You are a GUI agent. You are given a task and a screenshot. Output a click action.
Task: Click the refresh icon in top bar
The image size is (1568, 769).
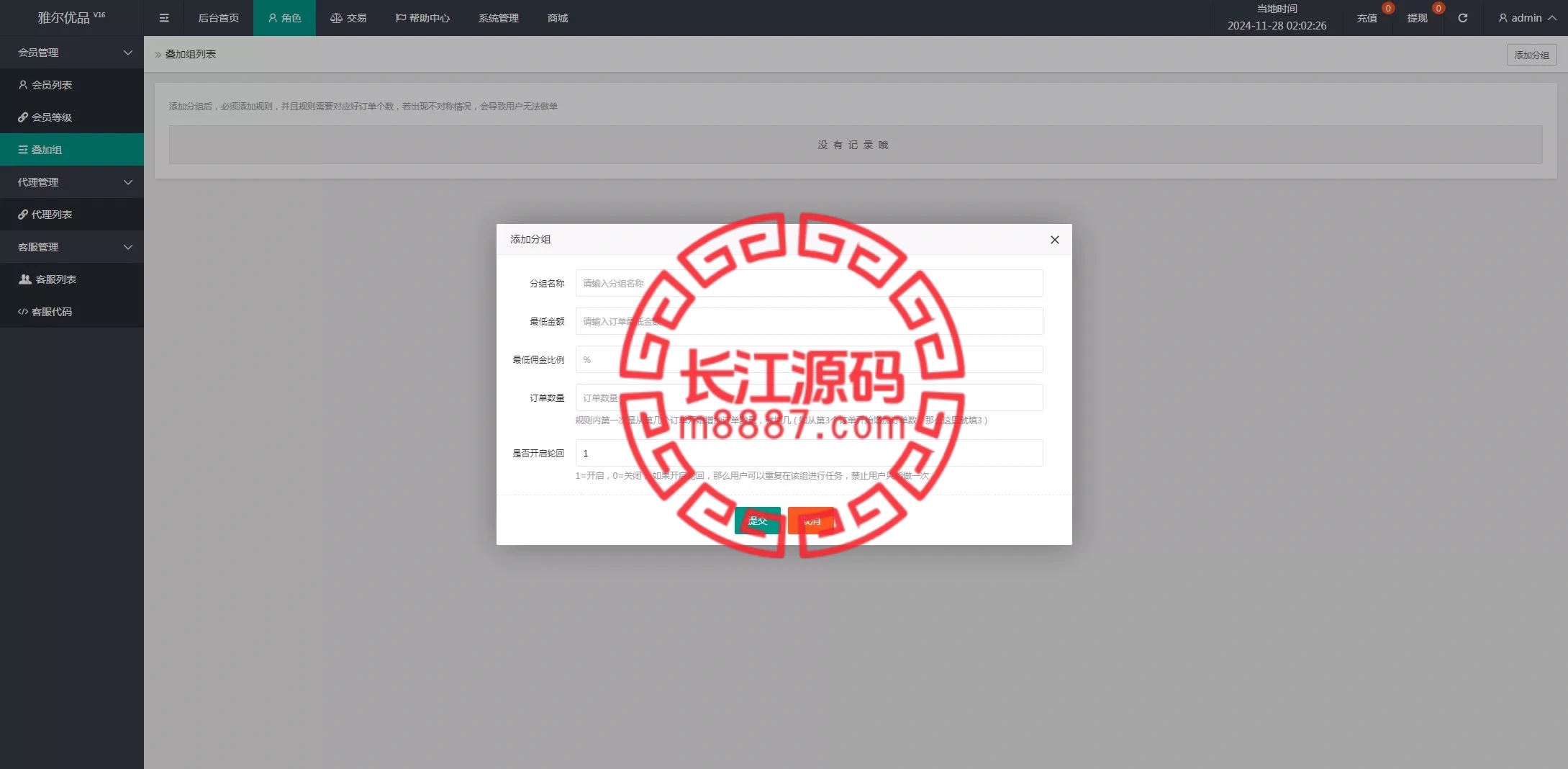tap(1462, 18)
